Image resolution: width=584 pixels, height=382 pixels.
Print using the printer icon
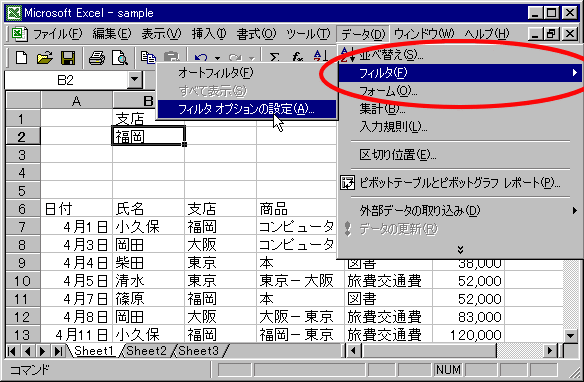pyautogui.click(x=96, y=58)
